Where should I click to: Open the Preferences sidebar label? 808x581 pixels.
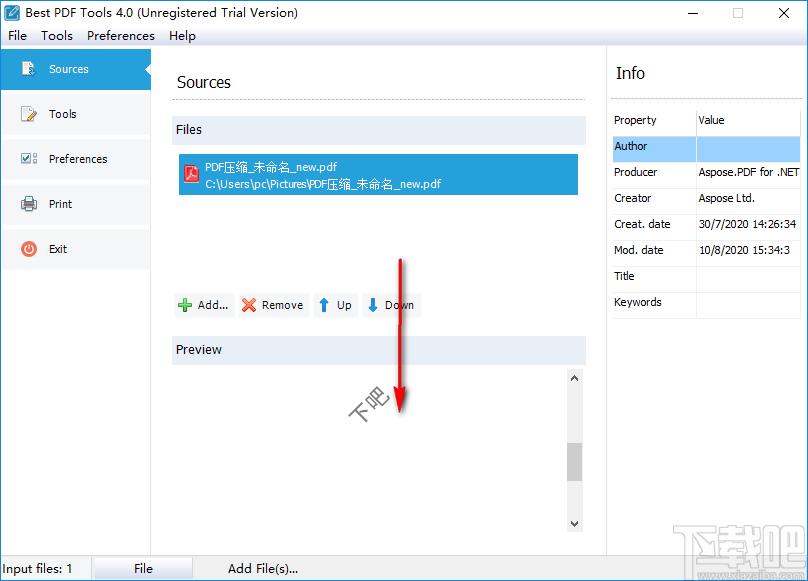pyautogui.click(x=78, y=159)
